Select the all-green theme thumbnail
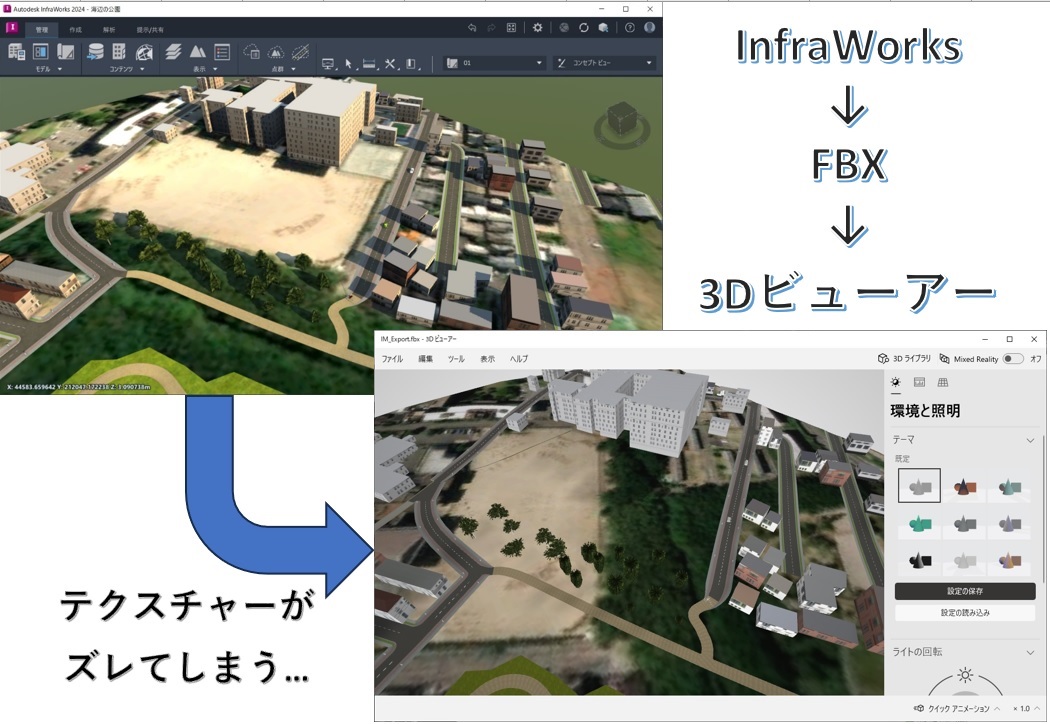 tap(919, 523)
